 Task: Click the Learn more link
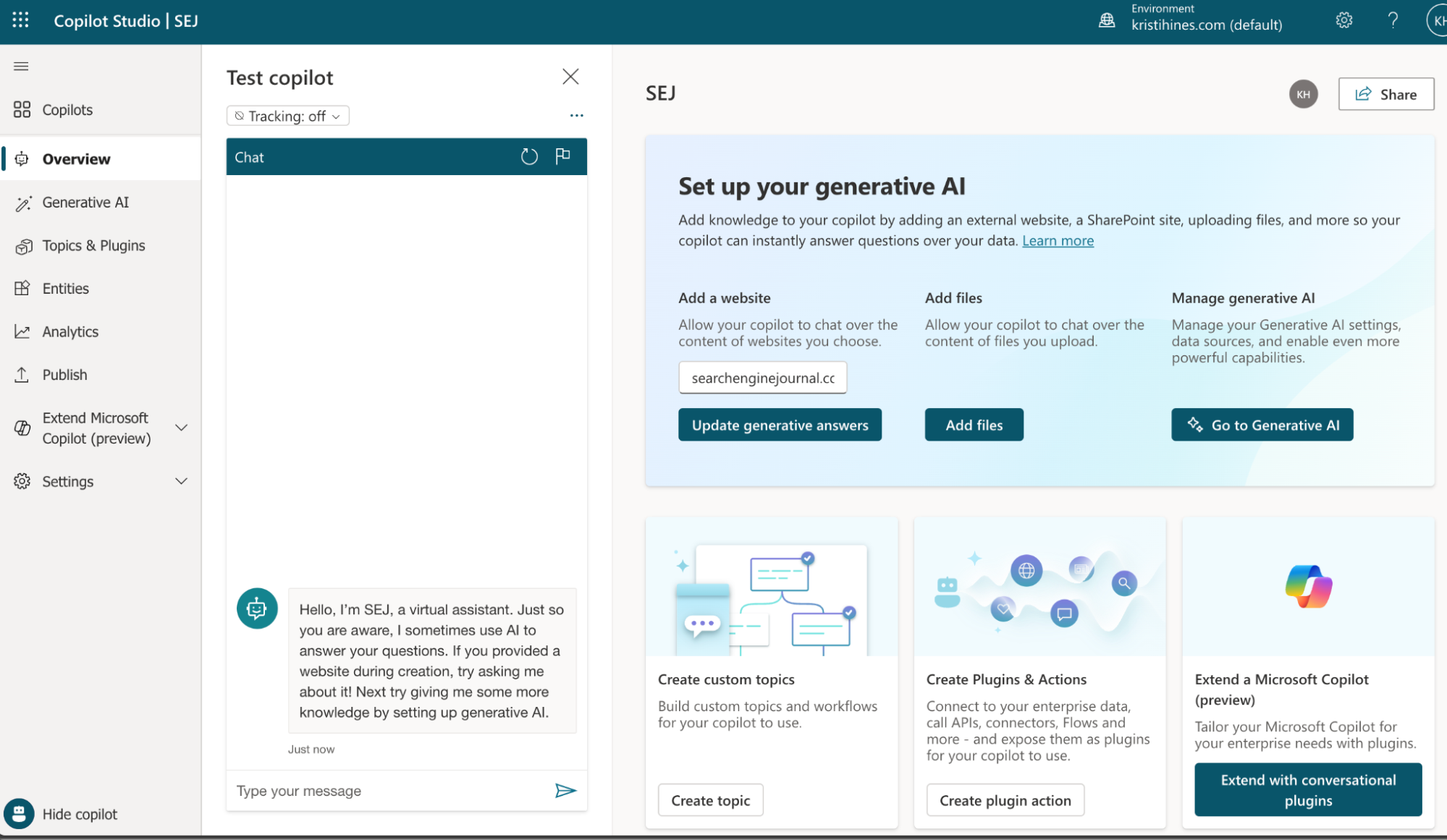click(x=1058, y=240)
